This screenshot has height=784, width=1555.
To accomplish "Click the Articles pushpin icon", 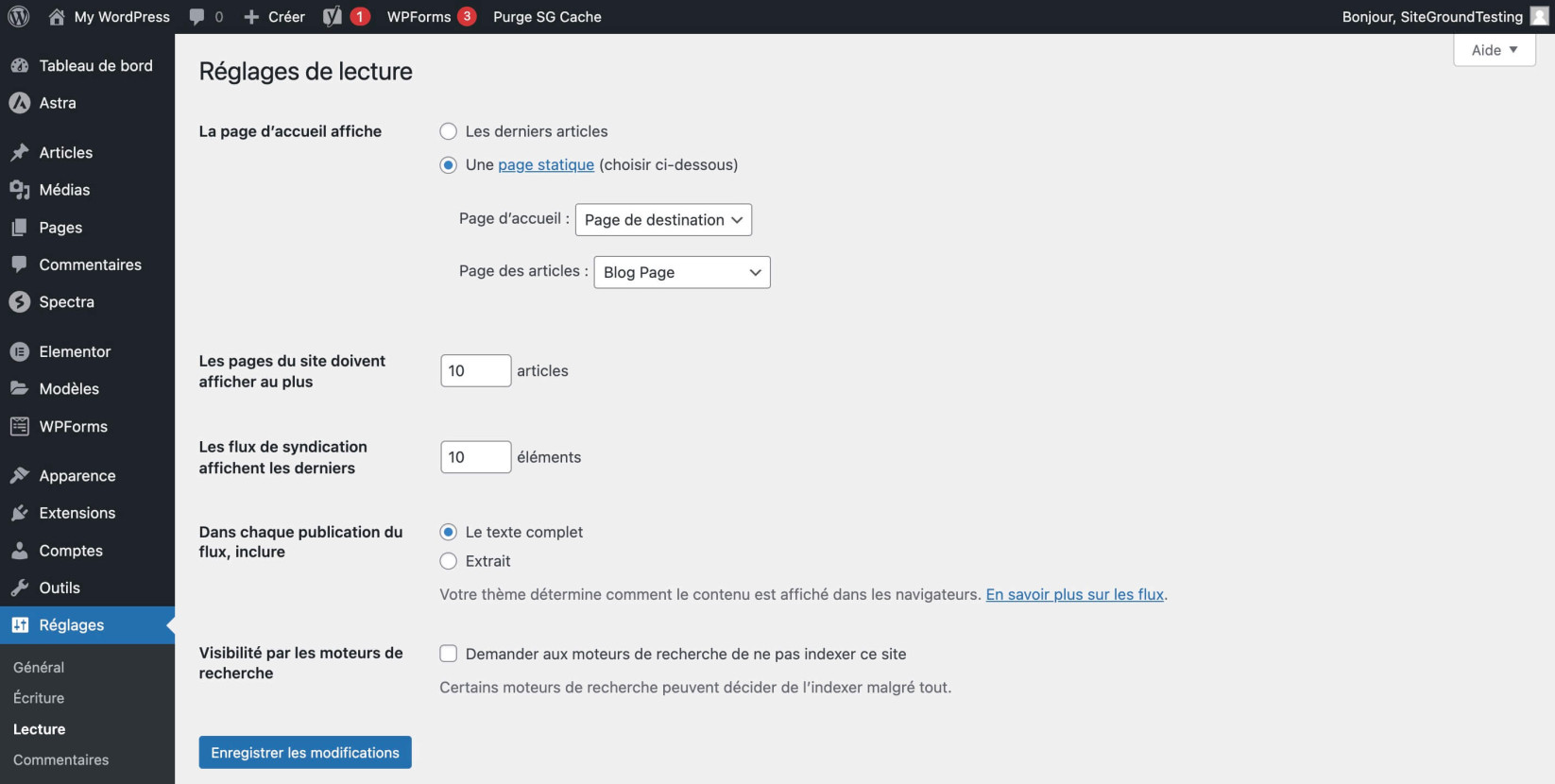I will 19,153.
